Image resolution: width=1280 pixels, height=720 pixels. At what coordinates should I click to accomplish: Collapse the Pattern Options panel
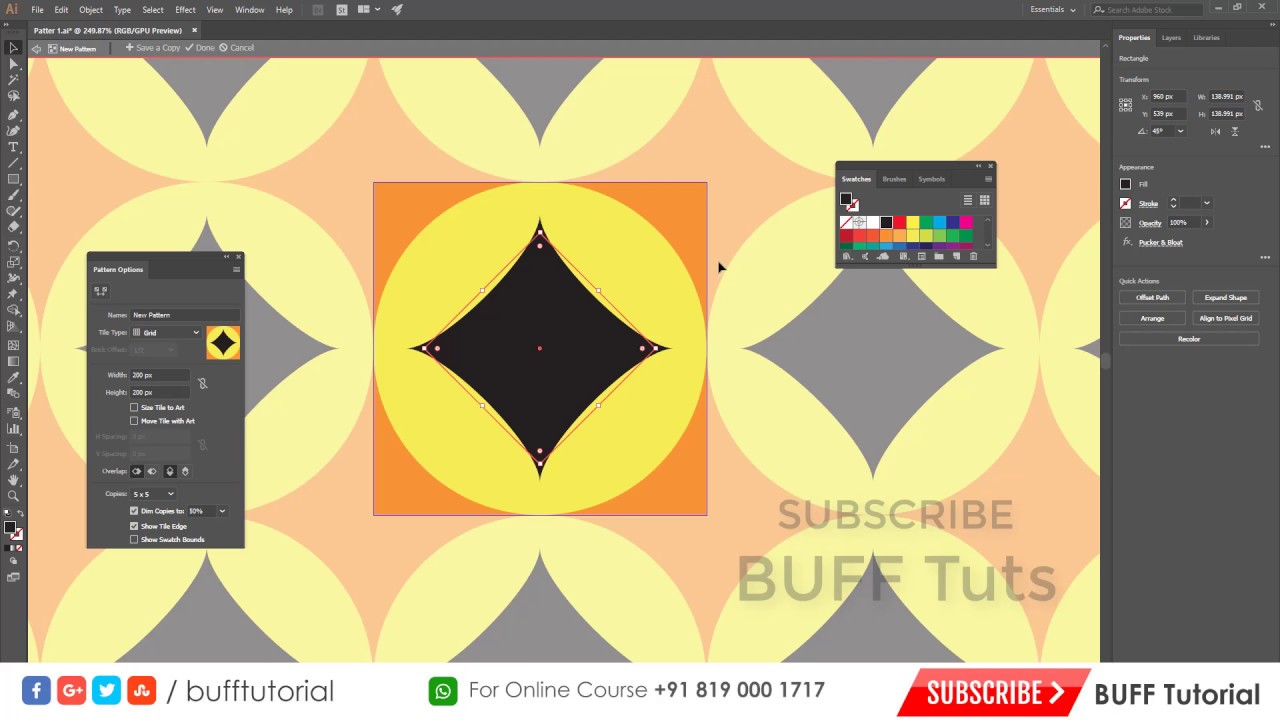pyautogui.click(x=227, y=257)
